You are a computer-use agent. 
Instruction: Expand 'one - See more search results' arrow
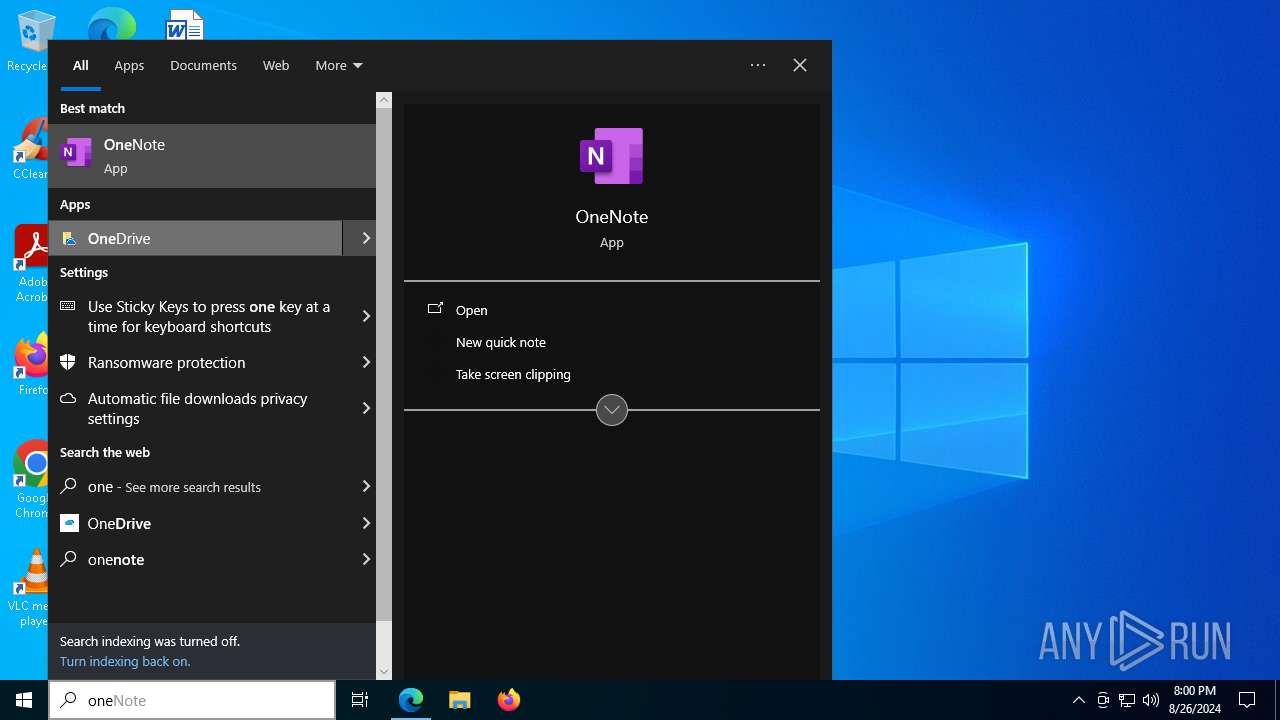pyautogui.click(x=366, y=486)
